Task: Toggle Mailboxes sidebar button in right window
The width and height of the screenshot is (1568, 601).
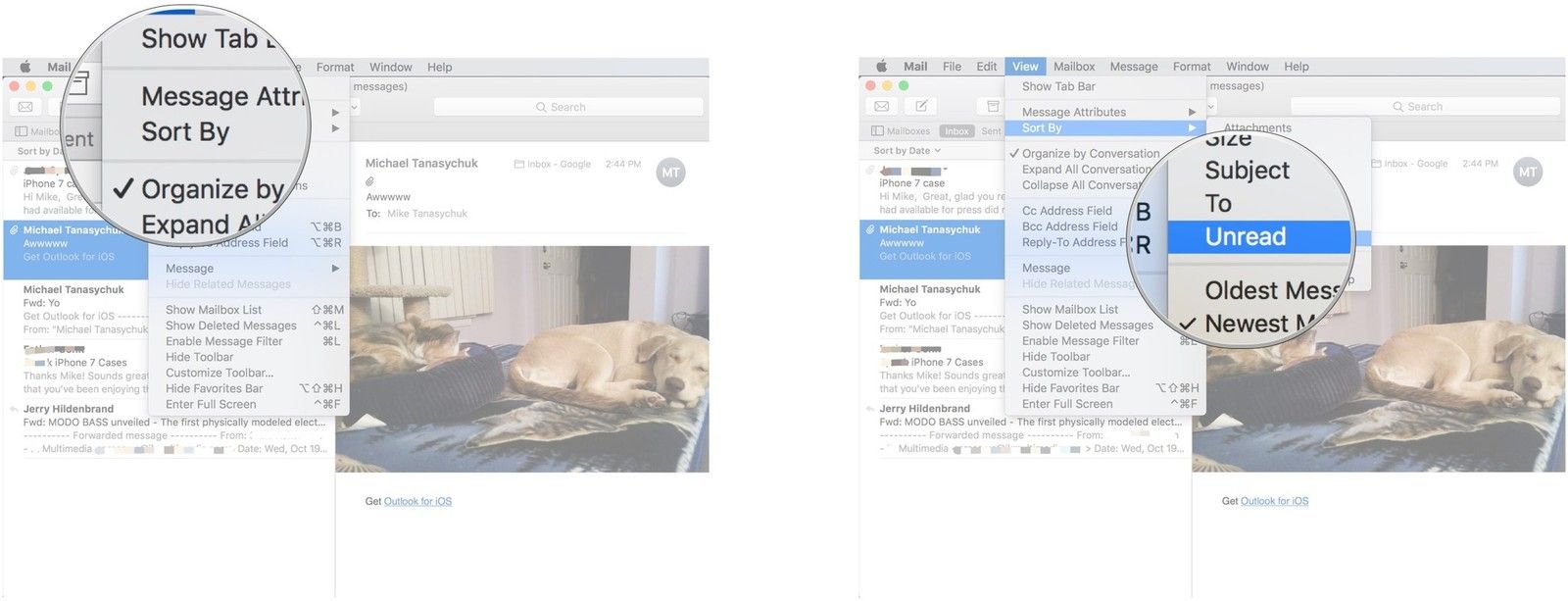Action: click(901, 131)
